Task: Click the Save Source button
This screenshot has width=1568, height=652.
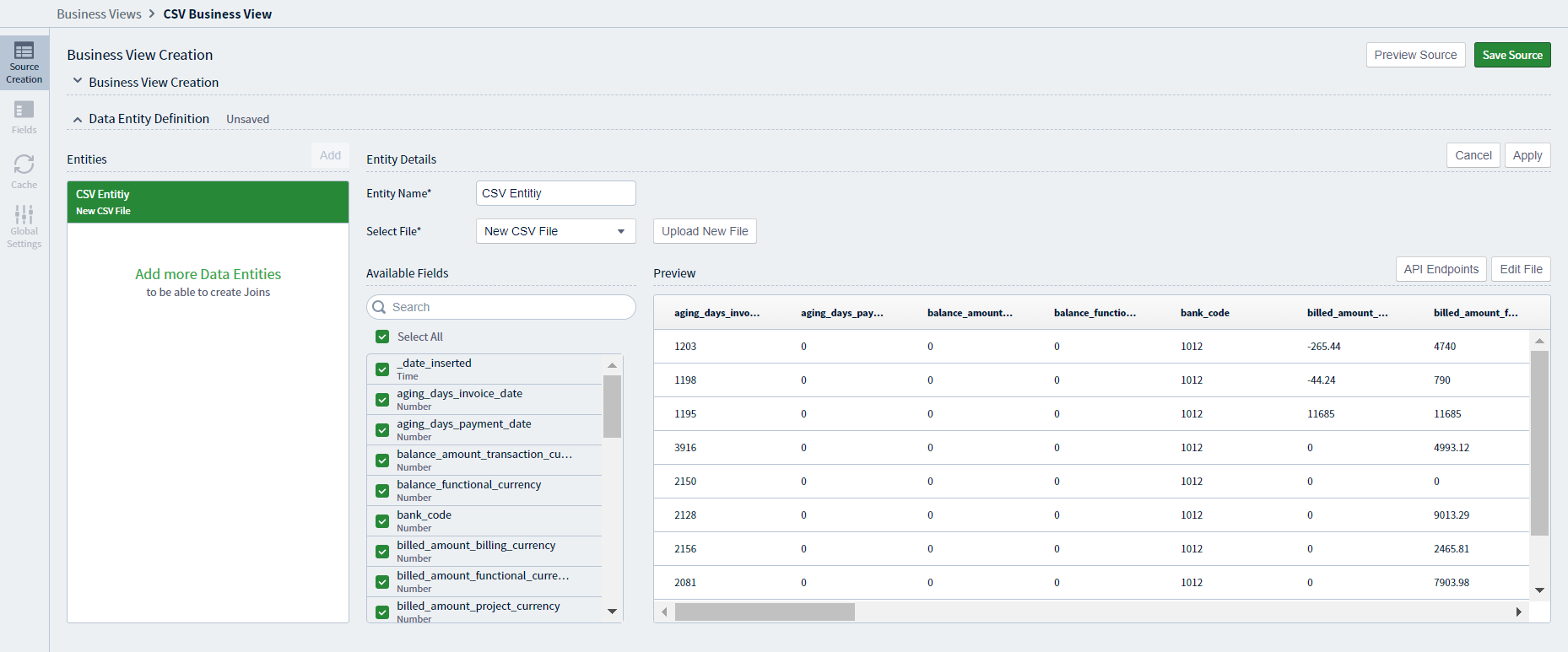Action: tap(1512, 55)
